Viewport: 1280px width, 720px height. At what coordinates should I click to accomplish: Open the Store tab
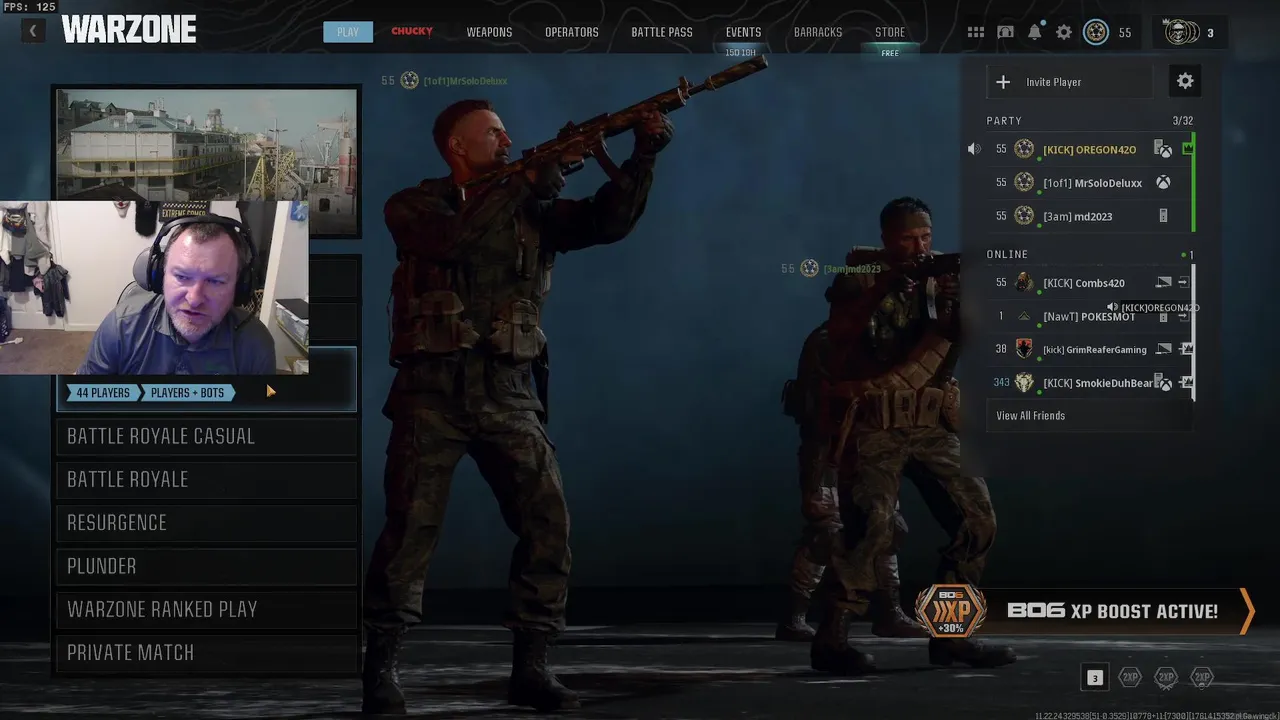coord(890,32)
